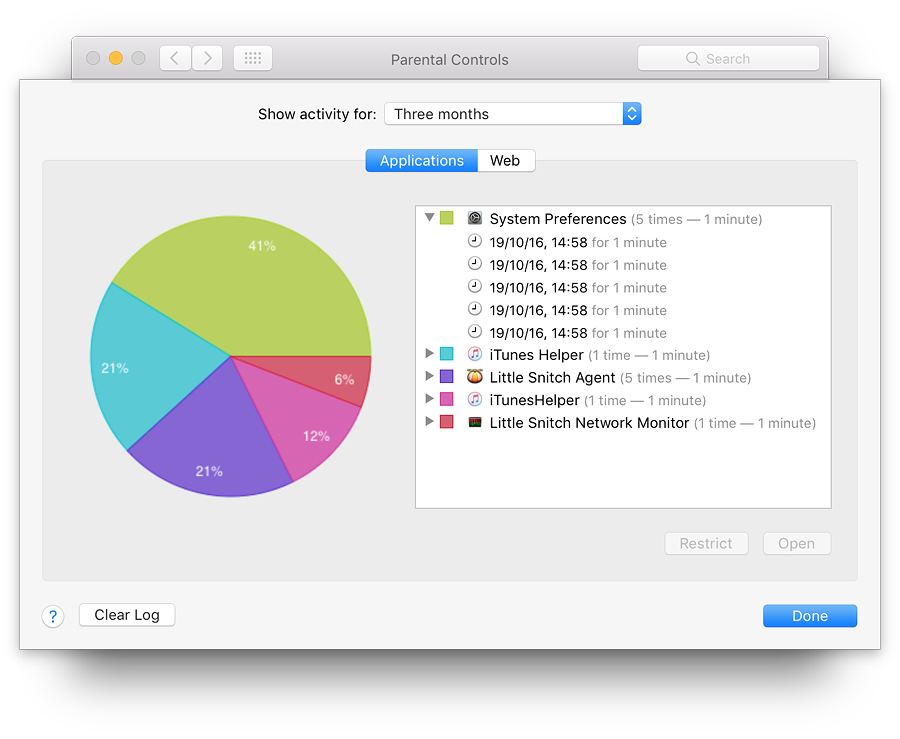The height and width of the screenshot is (739, 900).
Task: Go back with the left arrow button
Action: click(175, 59)
